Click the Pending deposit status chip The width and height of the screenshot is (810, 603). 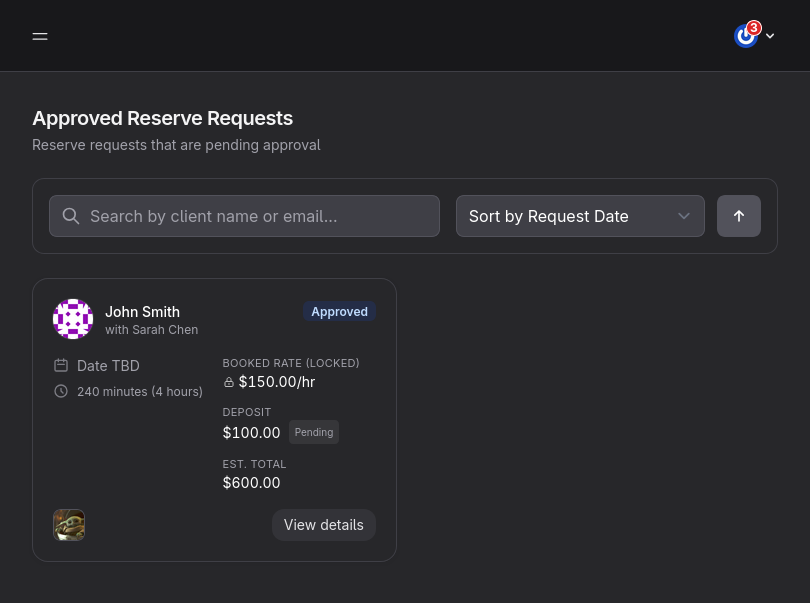pos(313,432)
